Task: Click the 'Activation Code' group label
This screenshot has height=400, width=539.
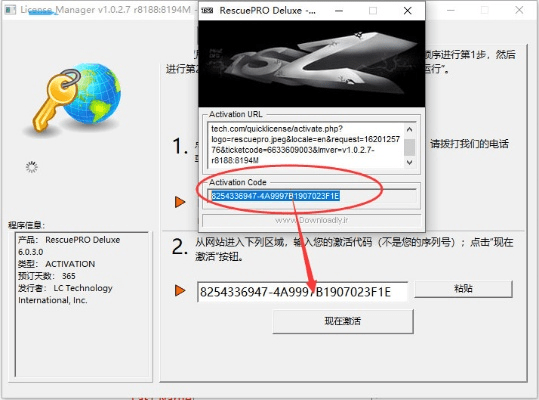Action: coord(238,182)
